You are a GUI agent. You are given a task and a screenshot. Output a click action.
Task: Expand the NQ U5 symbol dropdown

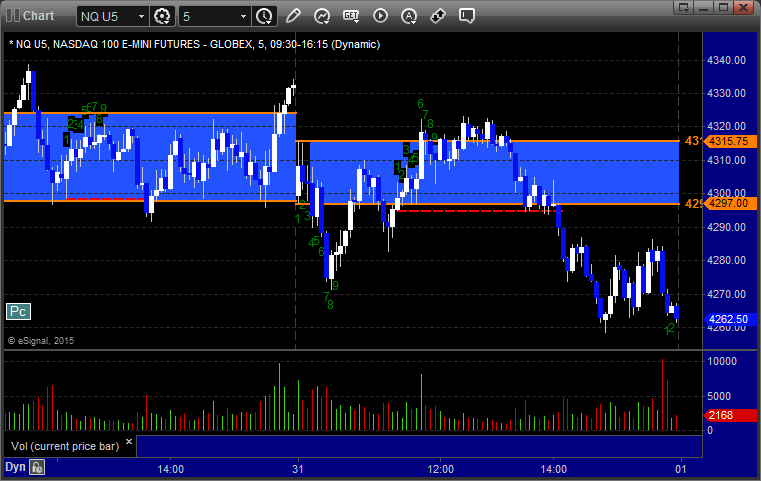tap(141, 17)
